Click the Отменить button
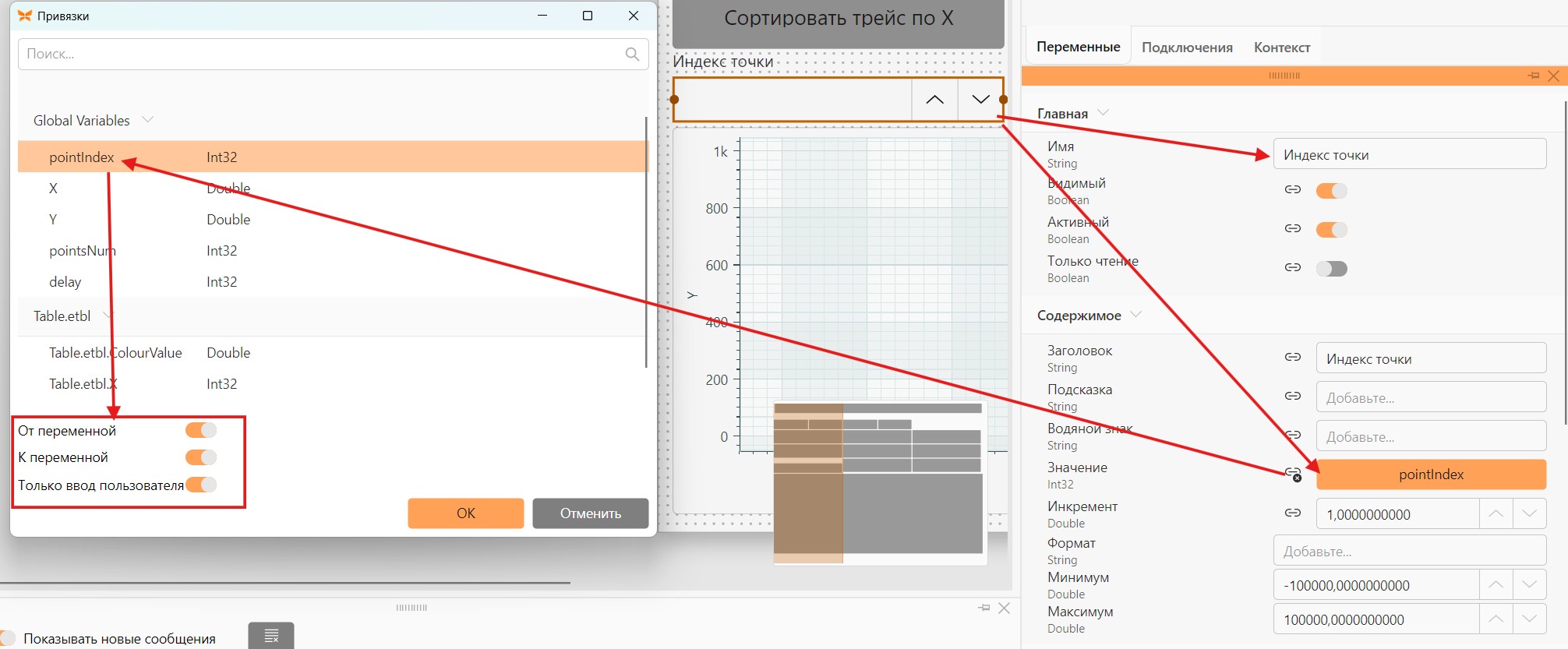Screen dimensions: 1568x649 pos(591,513)
